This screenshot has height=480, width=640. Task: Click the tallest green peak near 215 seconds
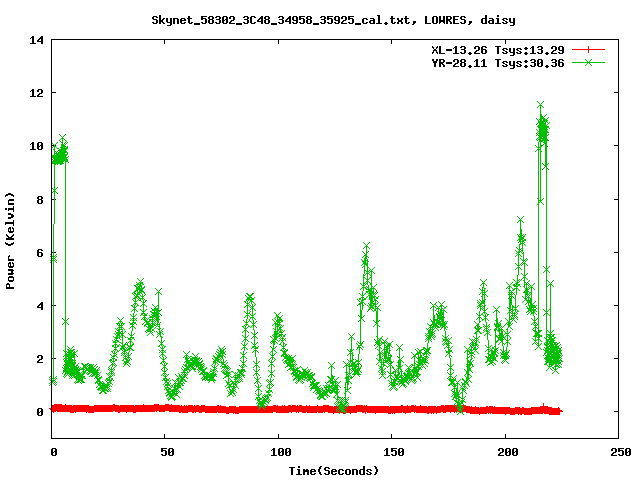(x=540, y=105)
